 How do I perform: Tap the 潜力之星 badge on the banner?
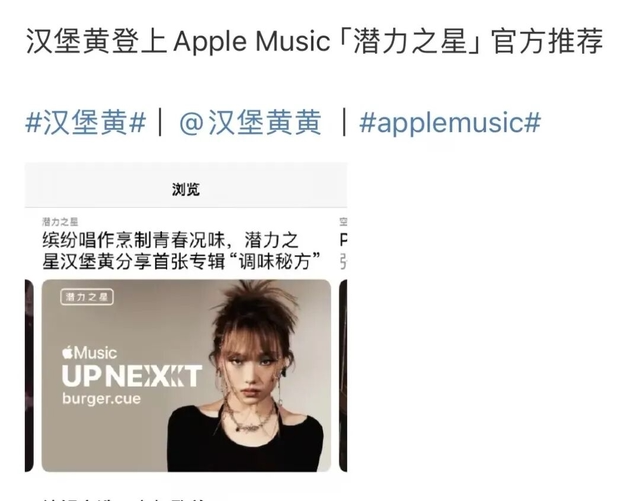(87, 297)
